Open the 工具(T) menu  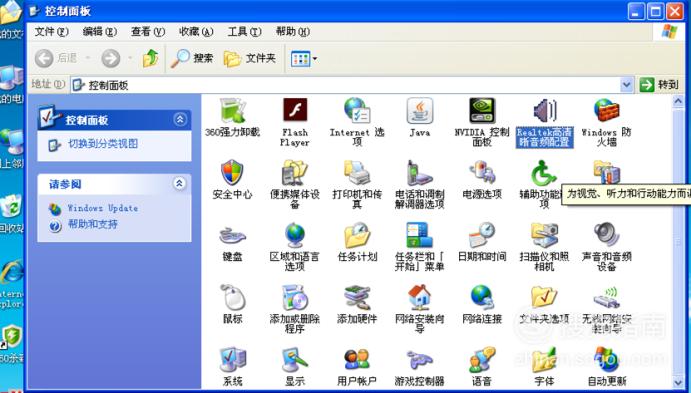pyautogui.click(x=244, y=32)
